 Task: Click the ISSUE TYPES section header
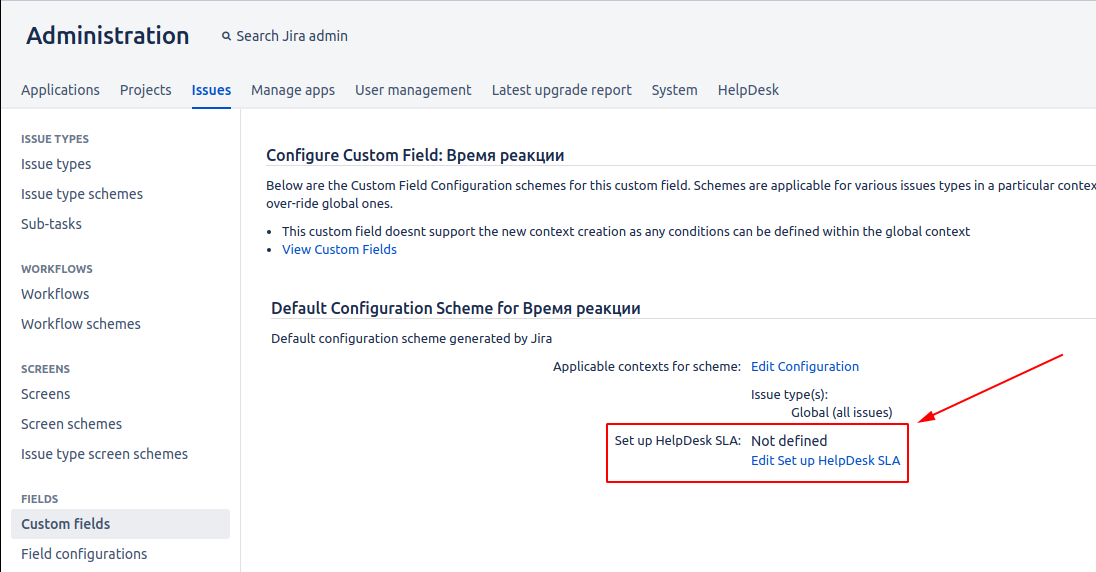[x=55, y=139]
